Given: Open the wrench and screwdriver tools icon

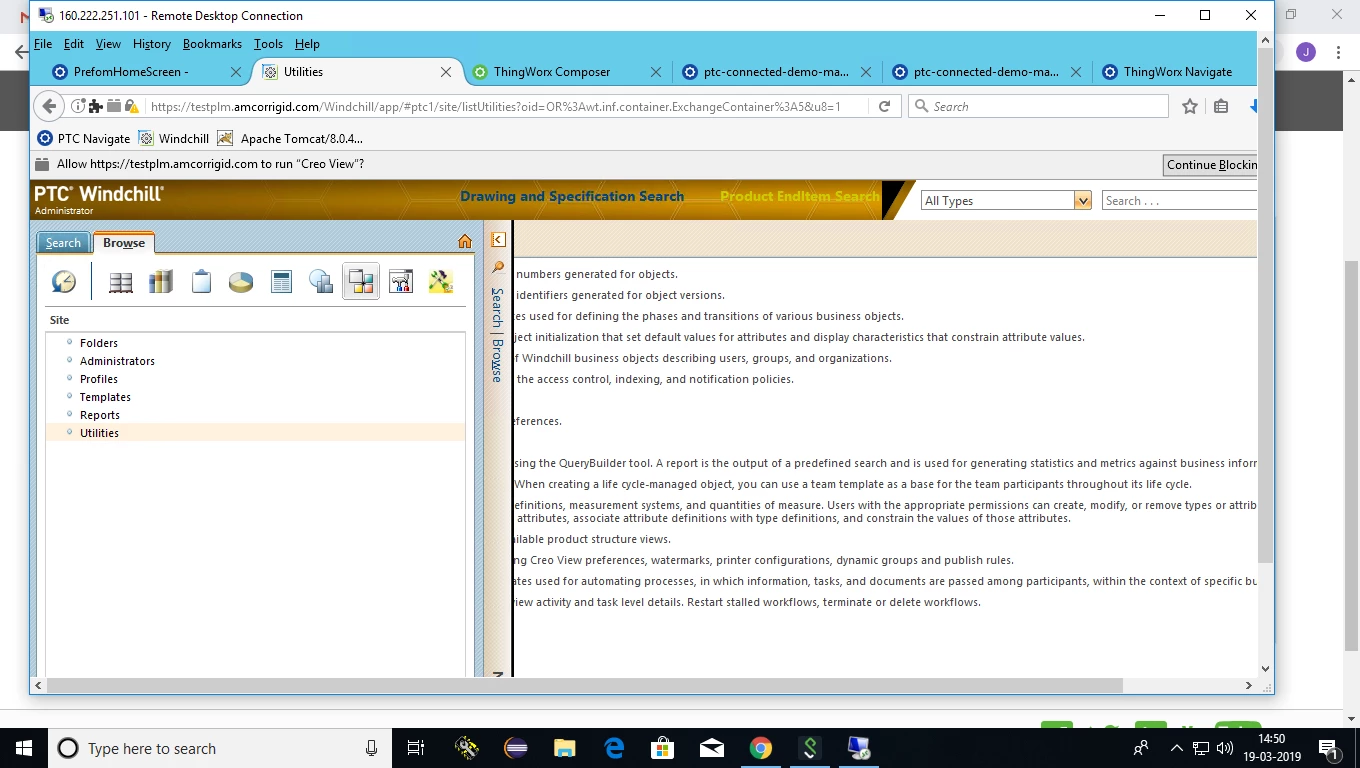Looking at the screenshot, I should pyautogui.click(x=441, y=282).
